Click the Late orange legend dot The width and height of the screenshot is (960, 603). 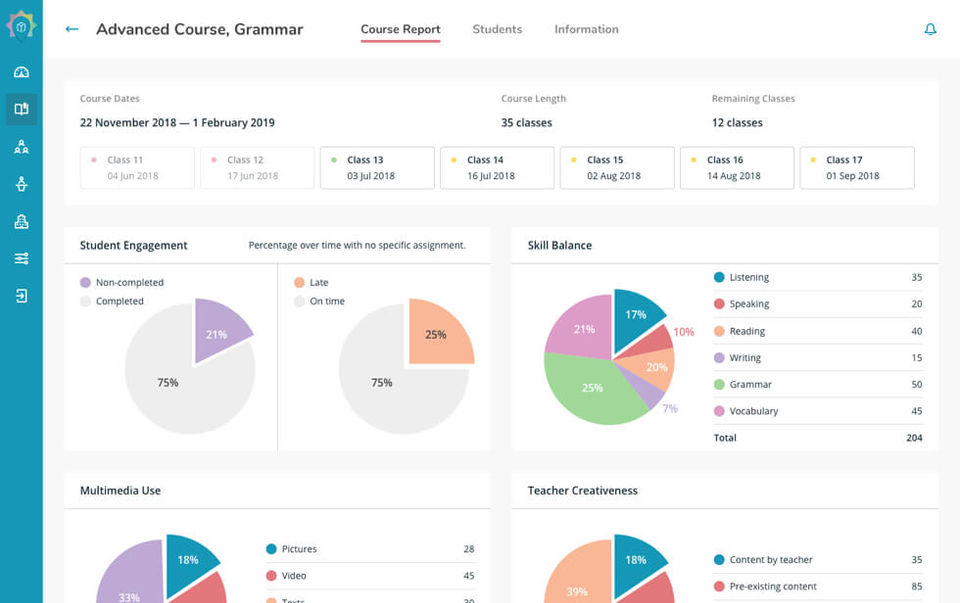click(x=299, y=282)
